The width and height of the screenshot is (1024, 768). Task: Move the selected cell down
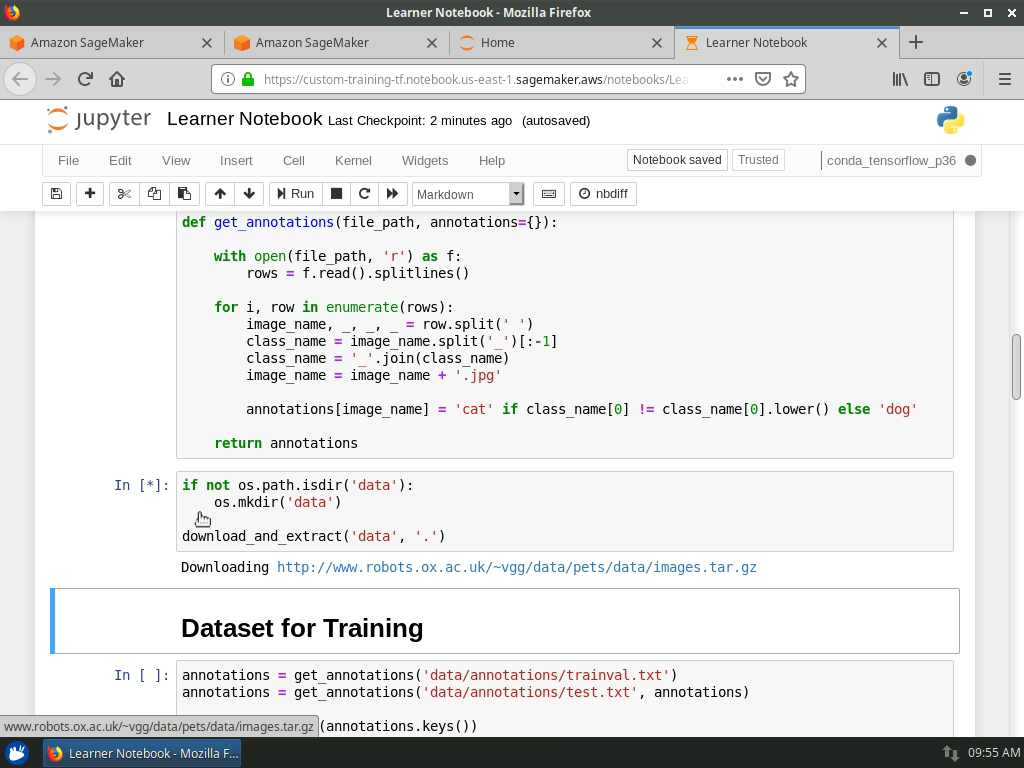coord(249,194)
